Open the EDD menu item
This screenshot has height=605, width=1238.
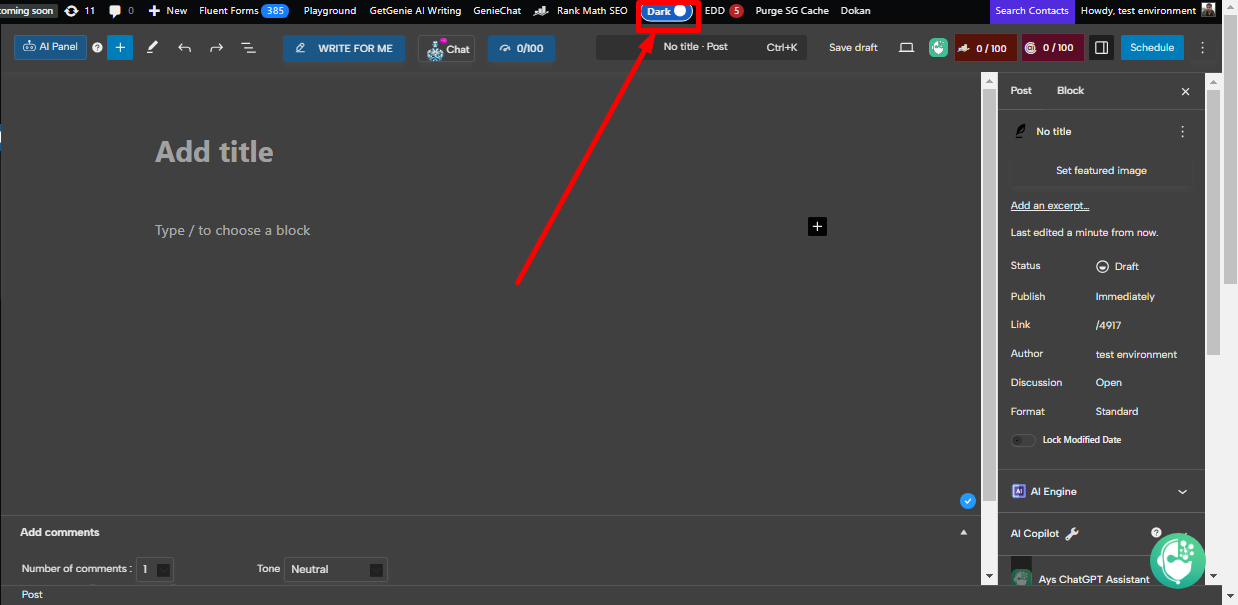coord(724,11)
